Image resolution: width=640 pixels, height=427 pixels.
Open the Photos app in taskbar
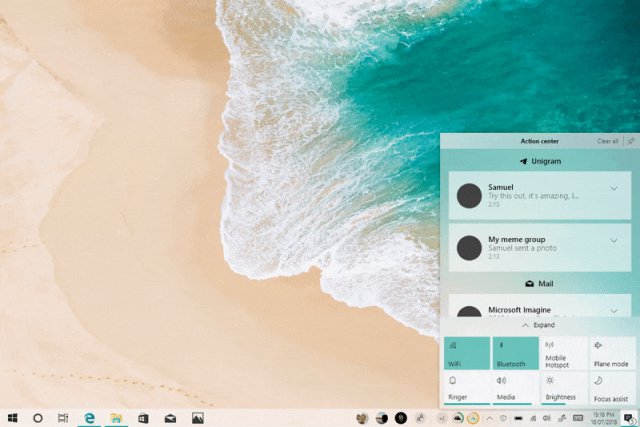[x=198, y=417]
